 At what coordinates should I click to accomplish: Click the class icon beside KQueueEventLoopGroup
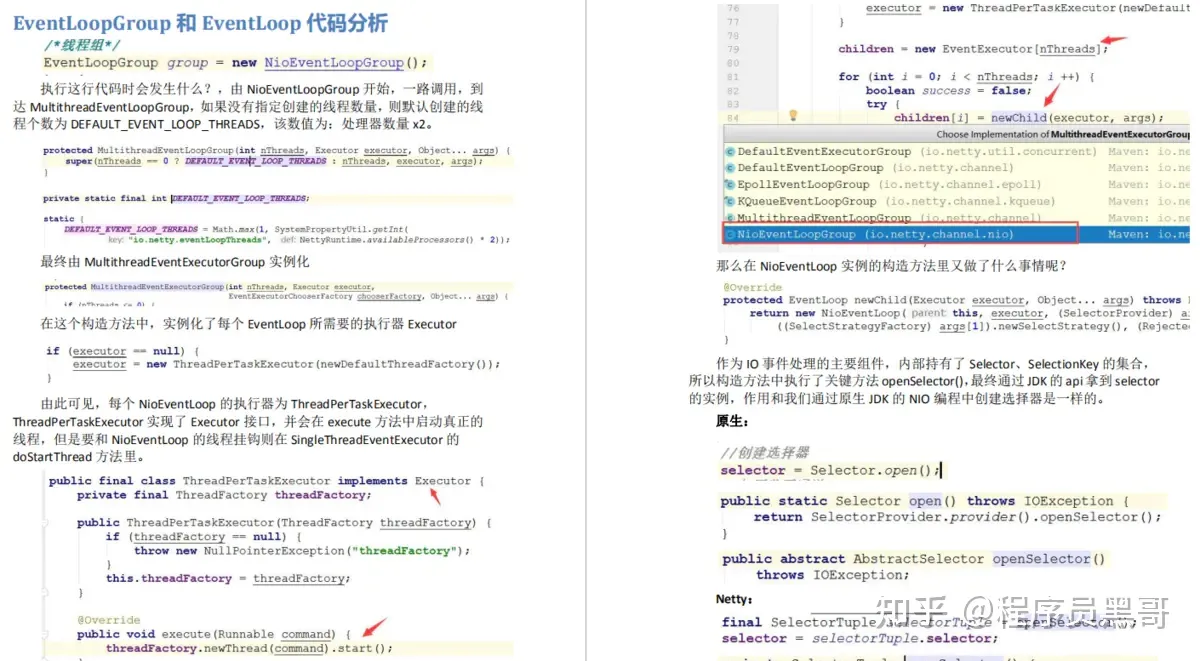pos(731,201)
